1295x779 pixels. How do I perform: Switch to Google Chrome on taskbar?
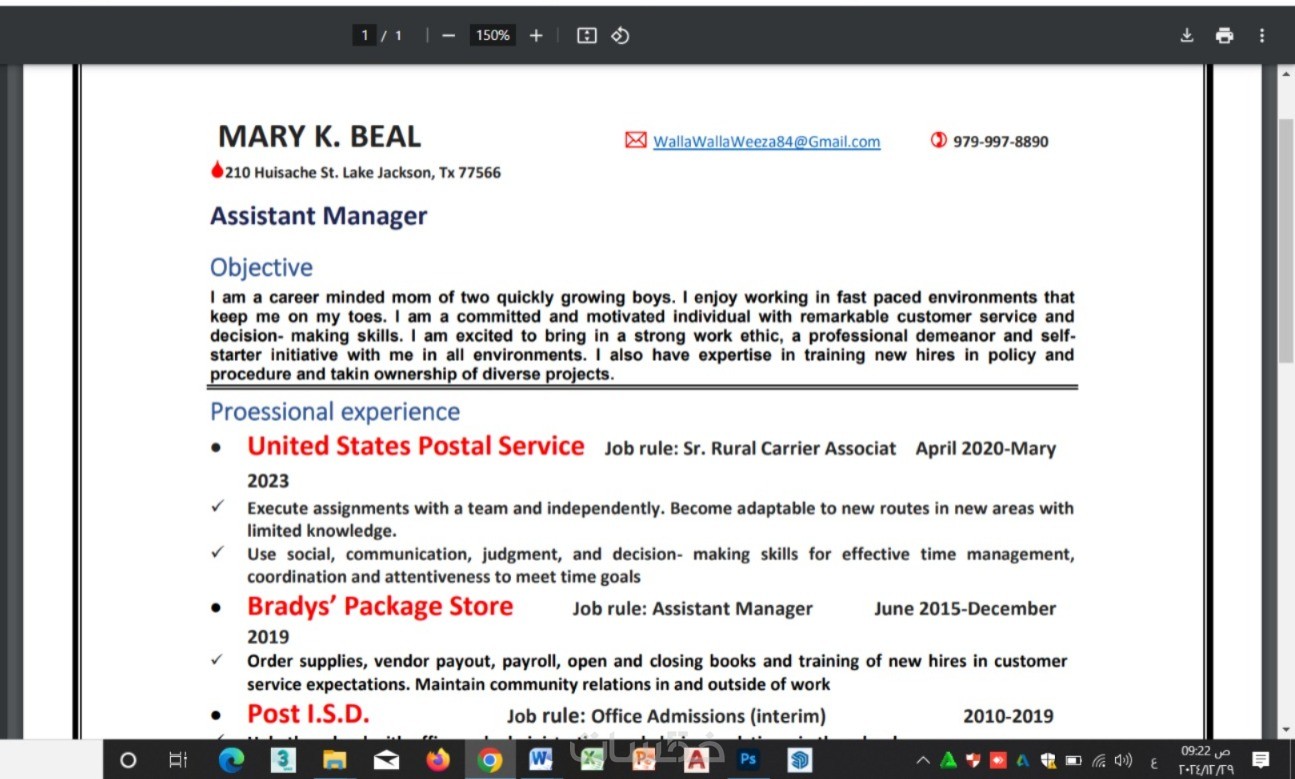pos(490,760)
